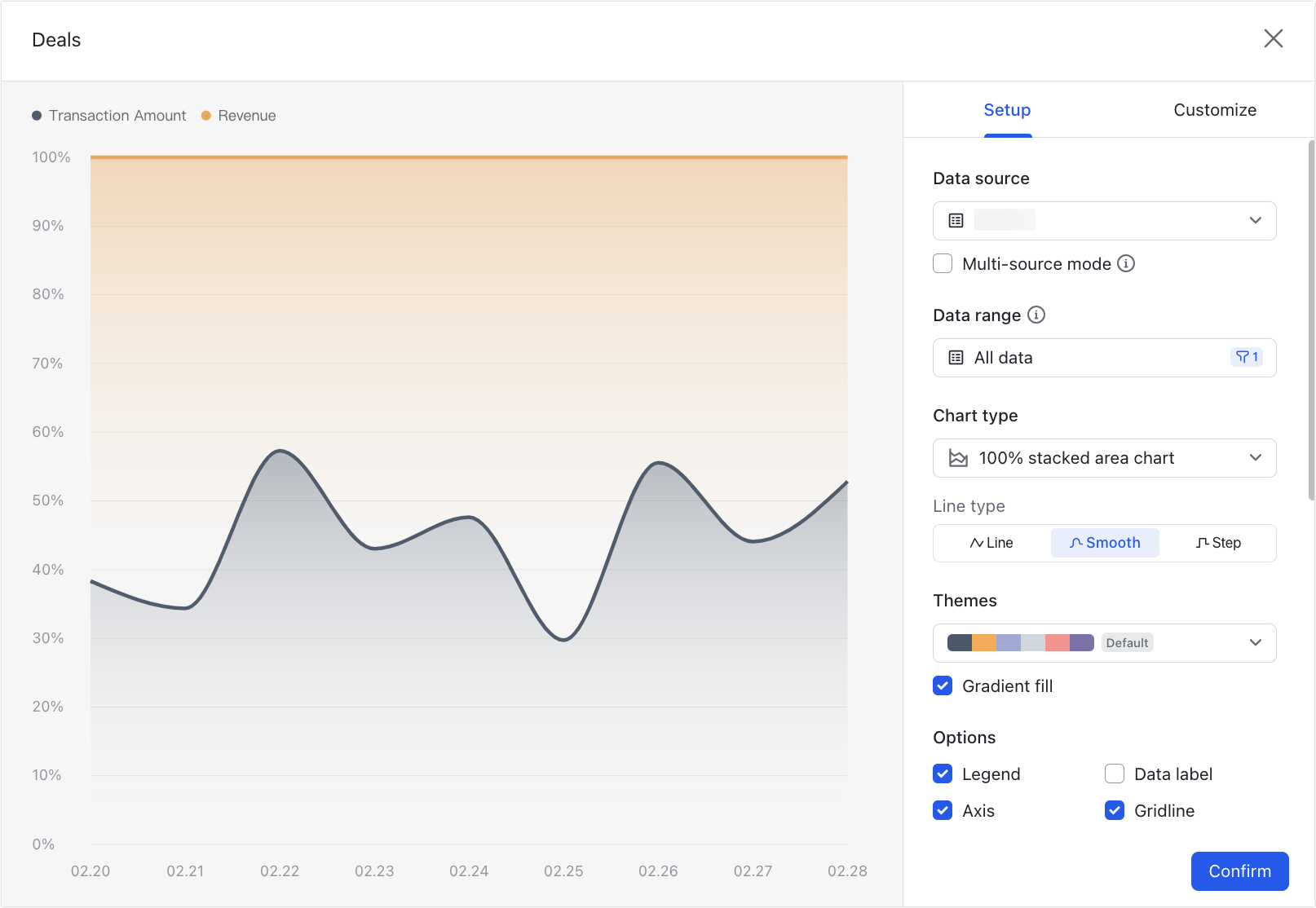
Task: Uncheck the Legend option
Action: pyautogui.click(x=943, y=774)
